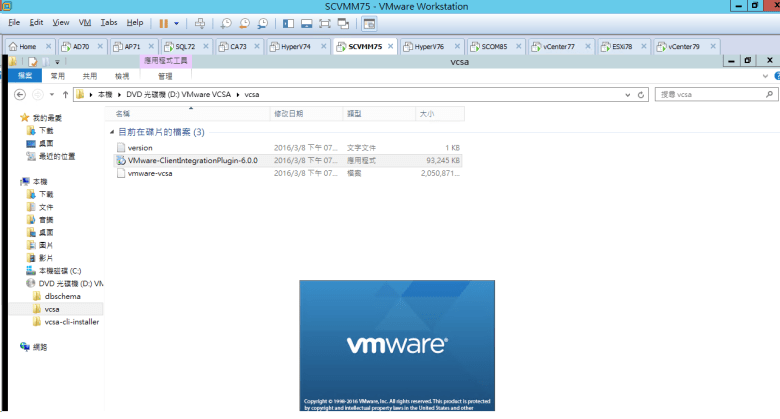
Task: Open the 檢視 ribbon tab
Action: tap(122, 76)
